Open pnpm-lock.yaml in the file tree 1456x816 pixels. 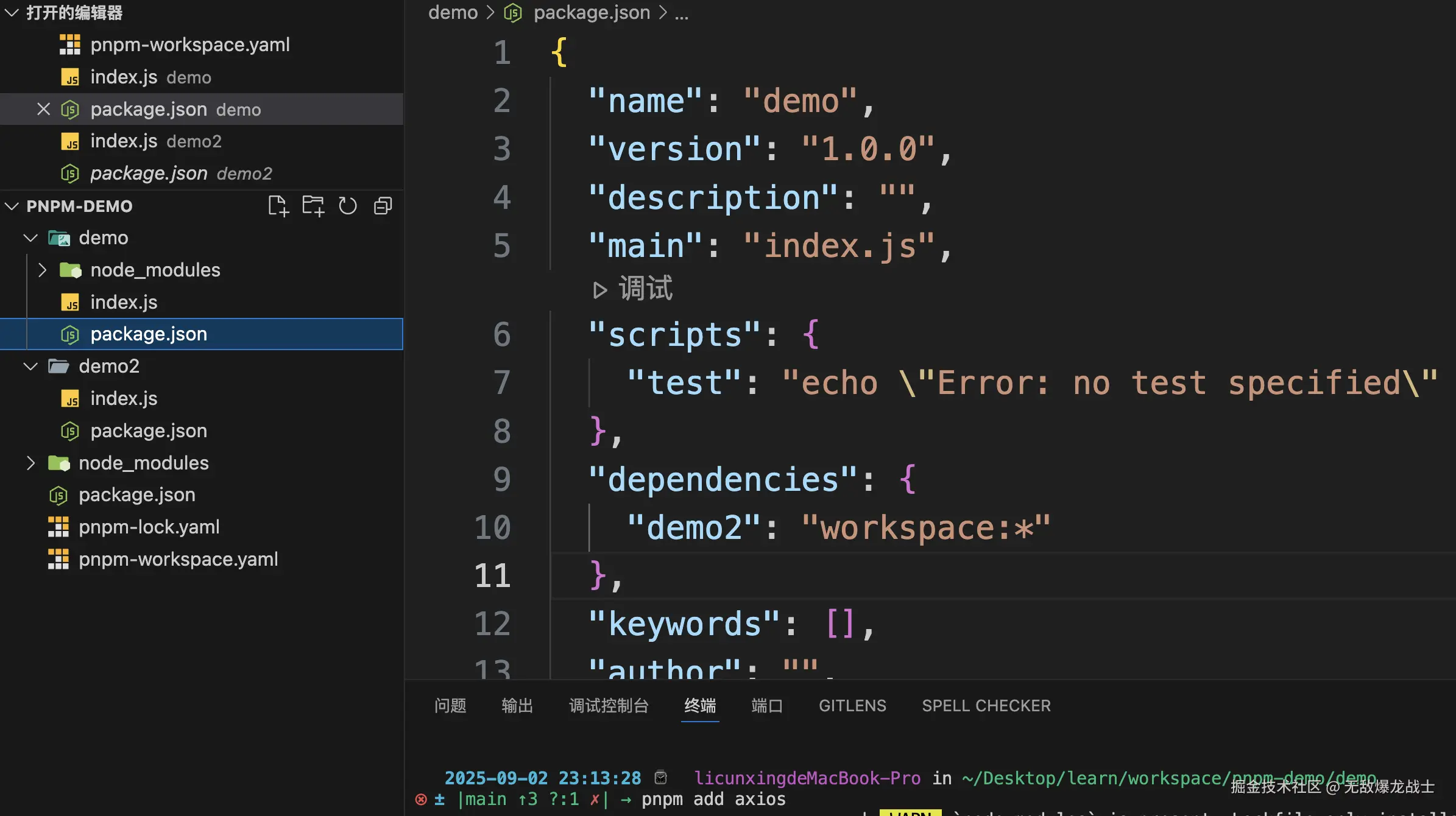tap(149, 527)
